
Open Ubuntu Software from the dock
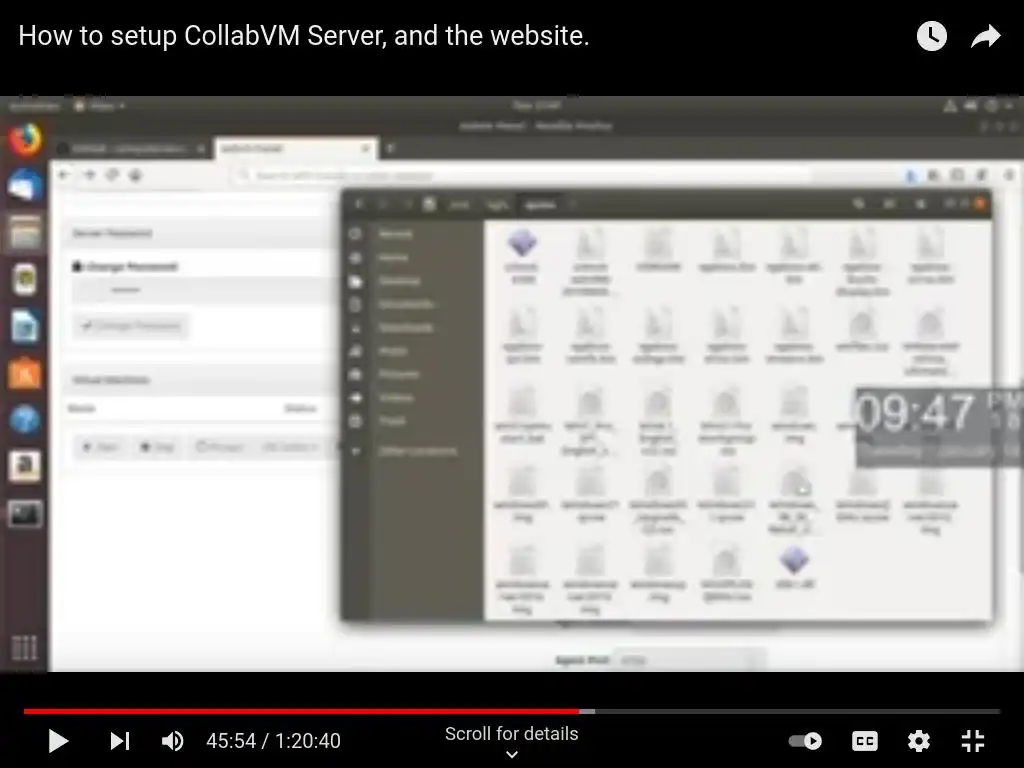[25, 374]
